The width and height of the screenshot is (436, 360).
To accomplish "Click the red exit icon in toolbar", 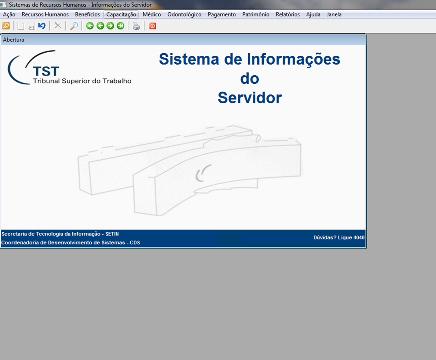I will pos(153,26).
